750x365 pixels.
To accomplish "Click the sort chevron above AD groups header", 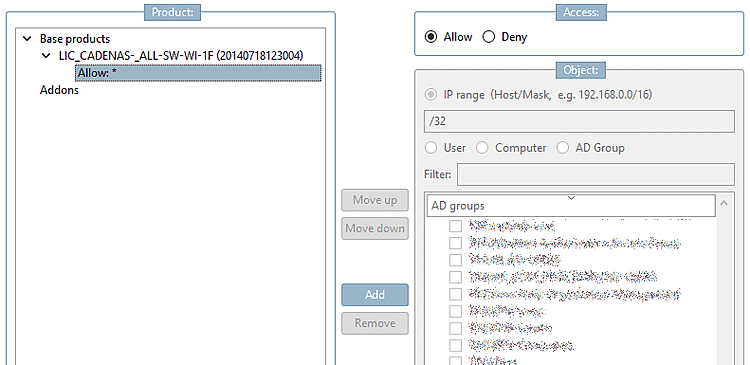I will click(571, 198).
